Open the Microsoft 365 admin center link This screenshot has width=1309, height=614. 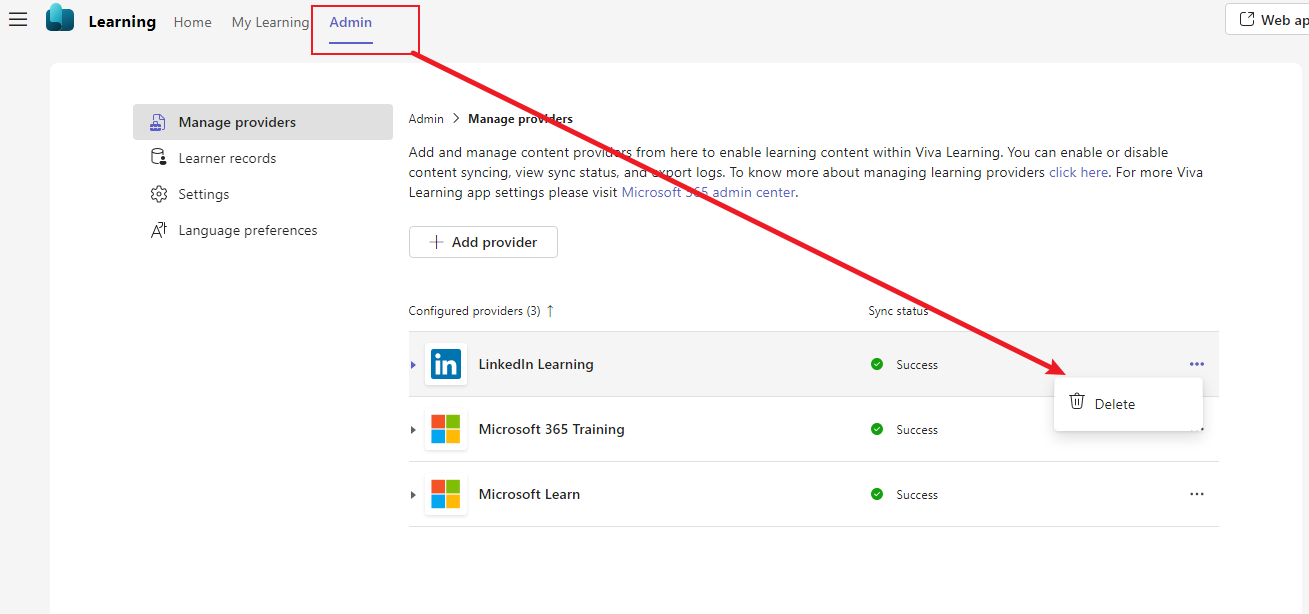(709, 192)
